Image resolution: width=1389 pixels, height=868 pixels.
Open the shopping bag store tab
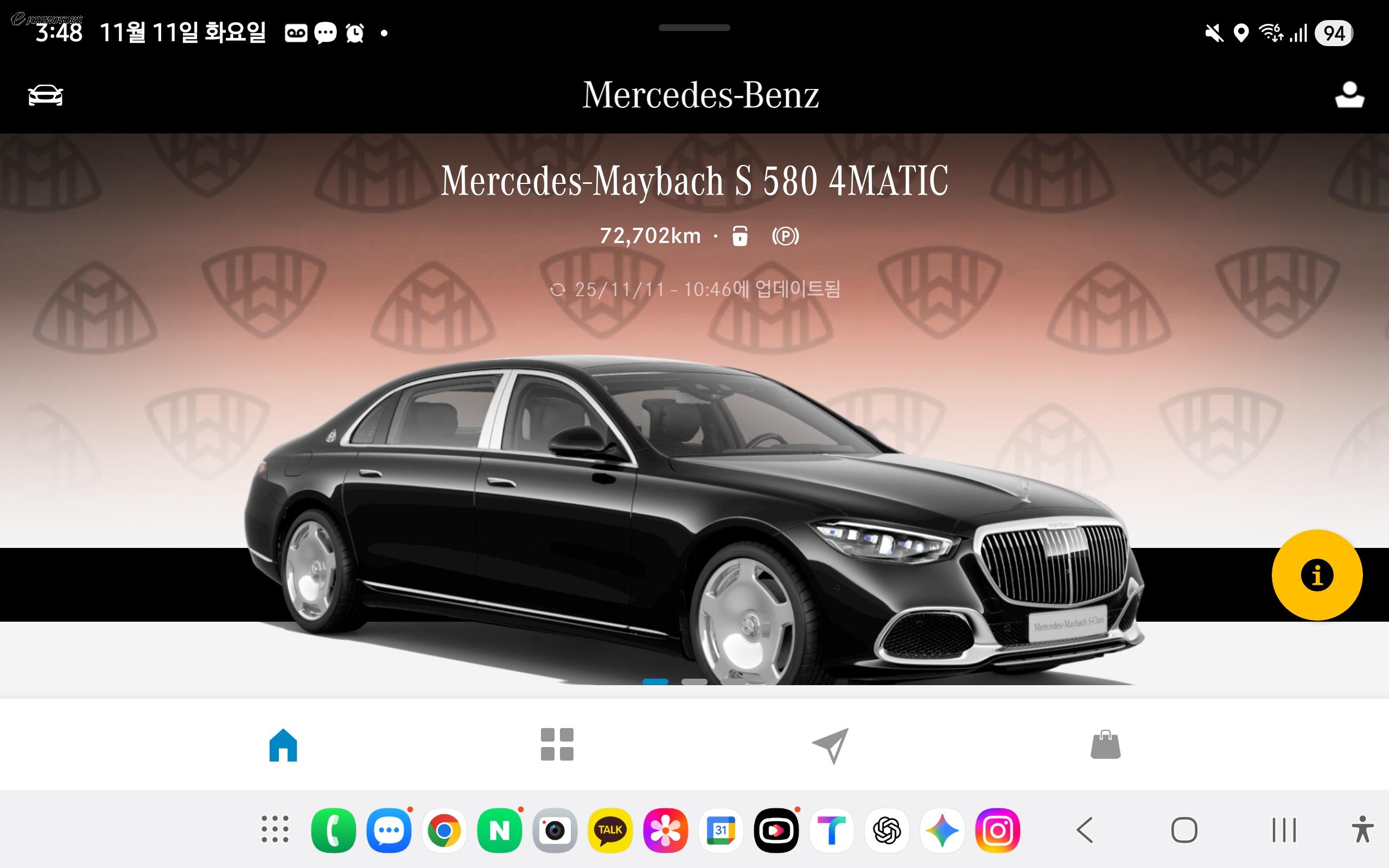coord(1105,745)
